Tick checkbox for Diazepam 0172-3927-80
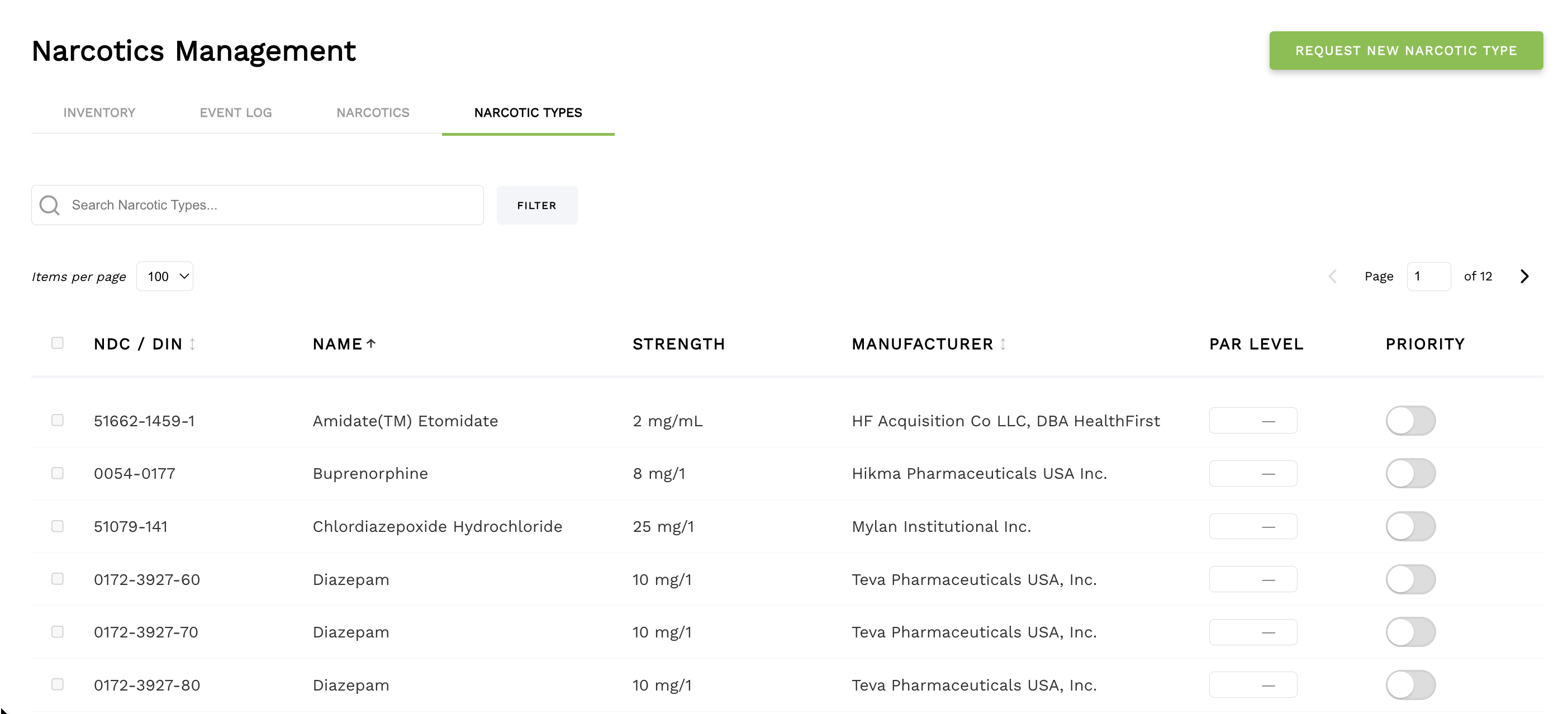Image resolution: width=1568 pixels, height=714 pixels. coord(57,684)
